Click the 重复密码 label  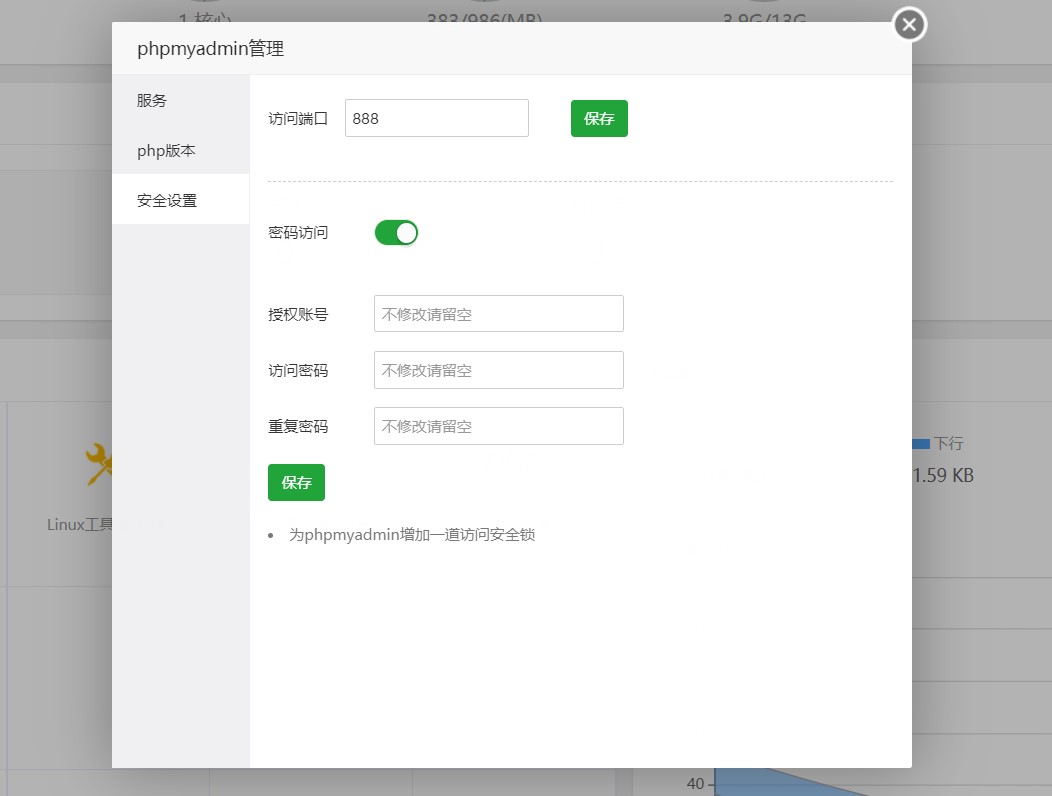click(298, 427)
